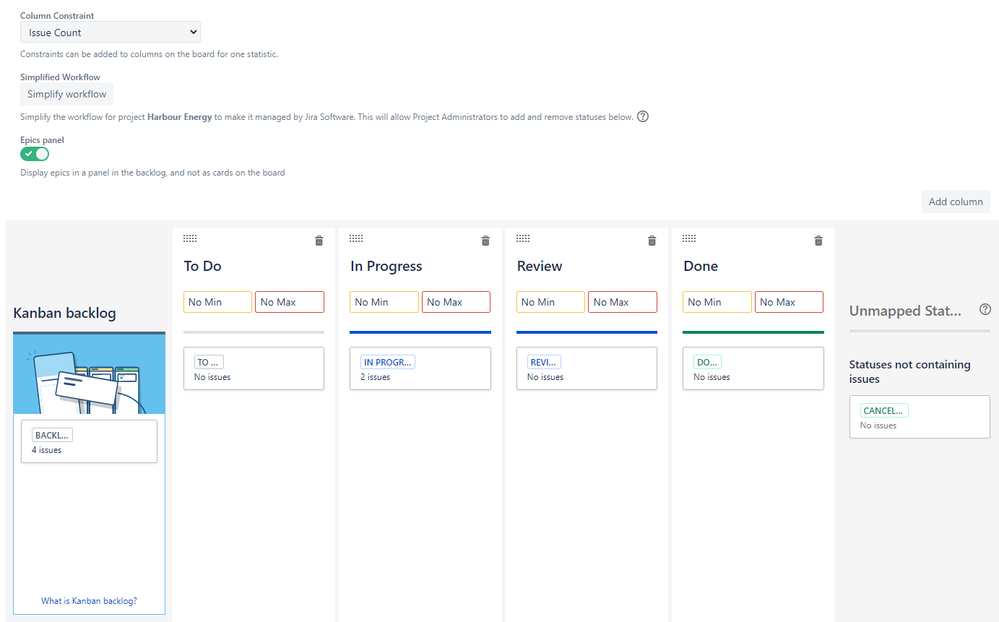The width and height of the screenshot is (999, 622).
Task: Click the Add column button
Action: coord(955,202)
